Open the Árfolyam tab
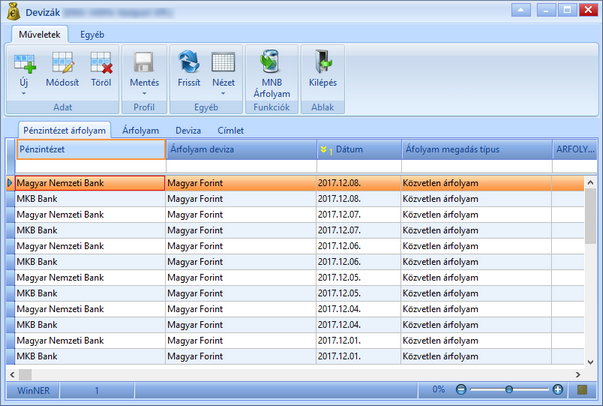The height and width of the screenshot is (406, 603). pos(140,130)
